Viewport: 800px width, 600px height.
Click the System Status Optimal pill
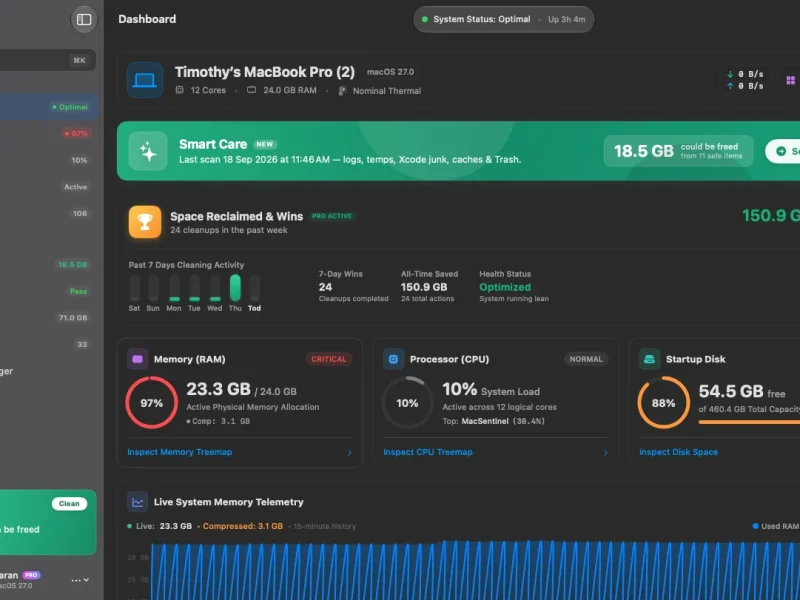pos(504,19)
